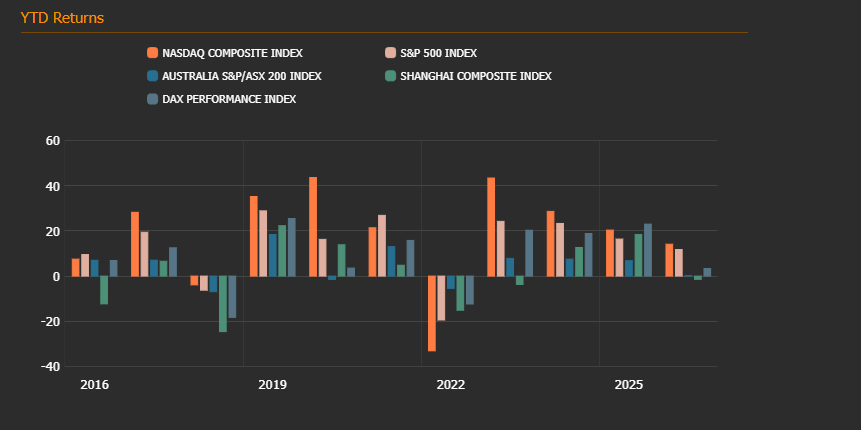Select the orange NASDAQ bar for 2019

click(254, 236)
